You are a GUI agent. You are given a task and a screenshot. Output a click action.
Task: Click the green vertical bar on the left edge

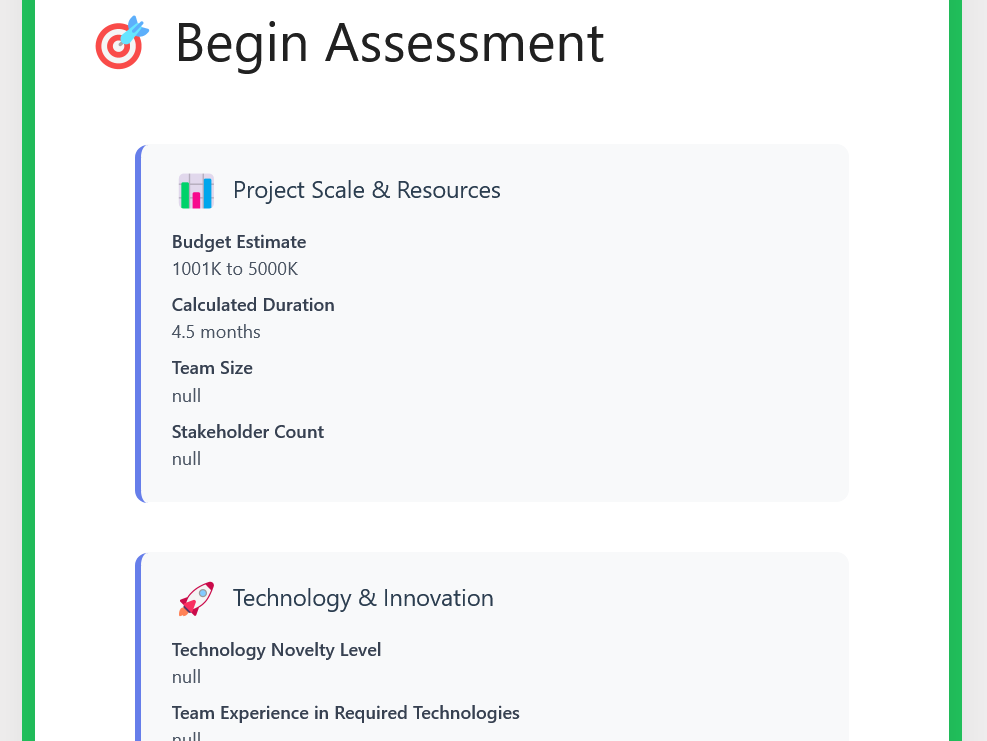(x=28, y=370)
